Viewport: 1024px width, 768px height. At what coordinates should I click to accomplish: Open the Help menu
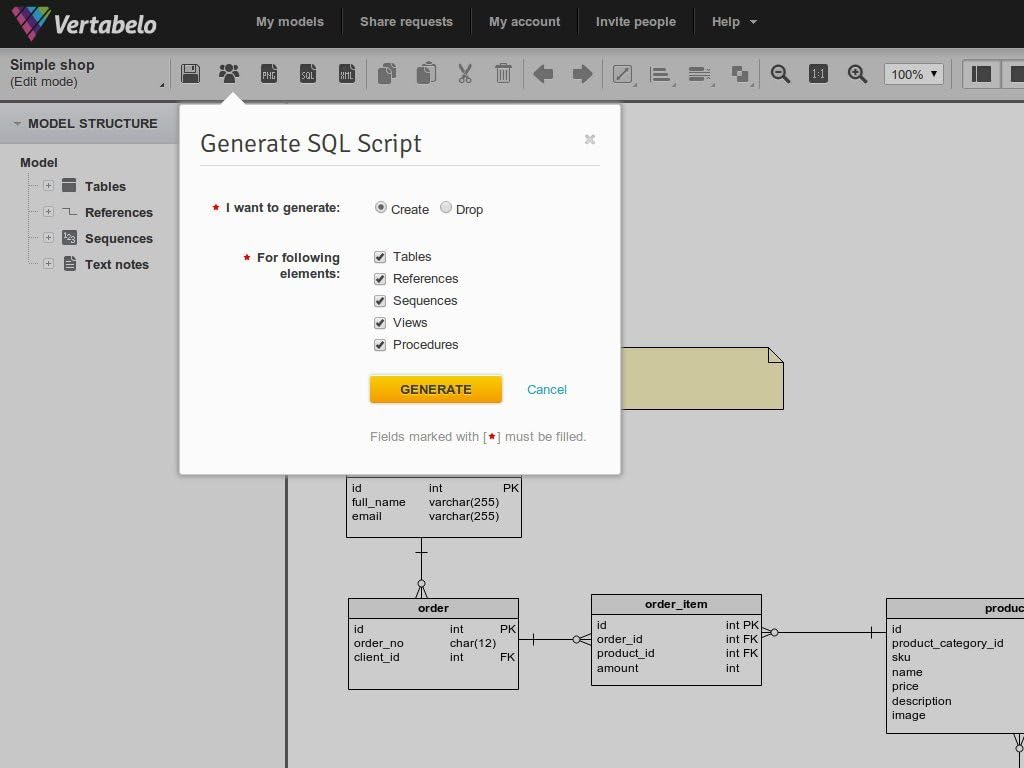[734, 22]
